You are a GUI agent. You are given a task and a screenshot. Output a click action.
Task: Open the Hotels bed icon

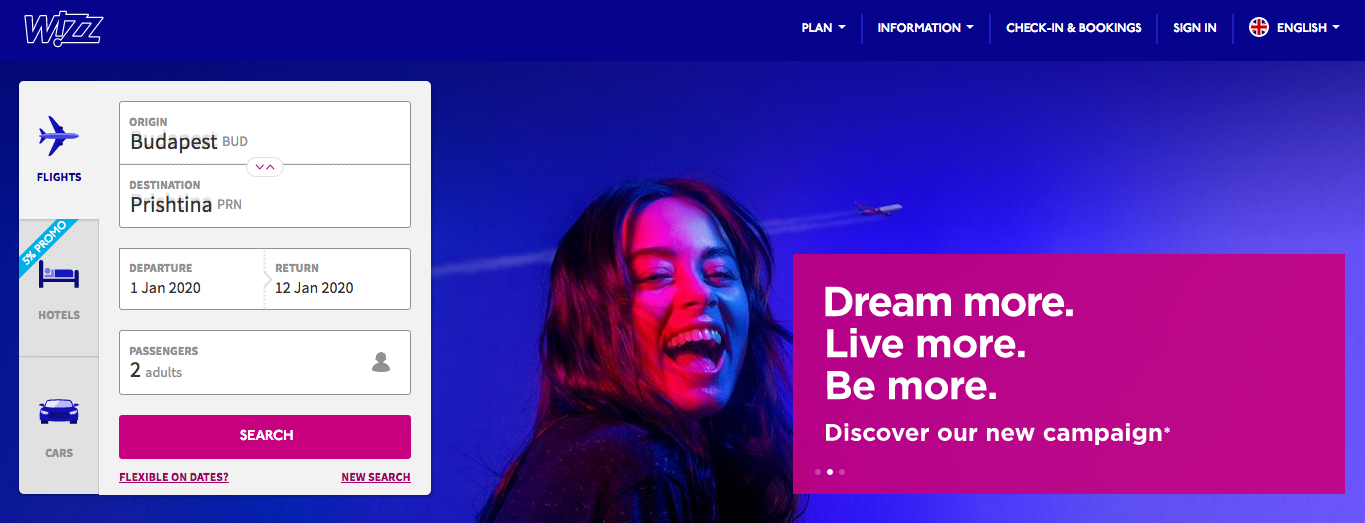coord(59,273)
